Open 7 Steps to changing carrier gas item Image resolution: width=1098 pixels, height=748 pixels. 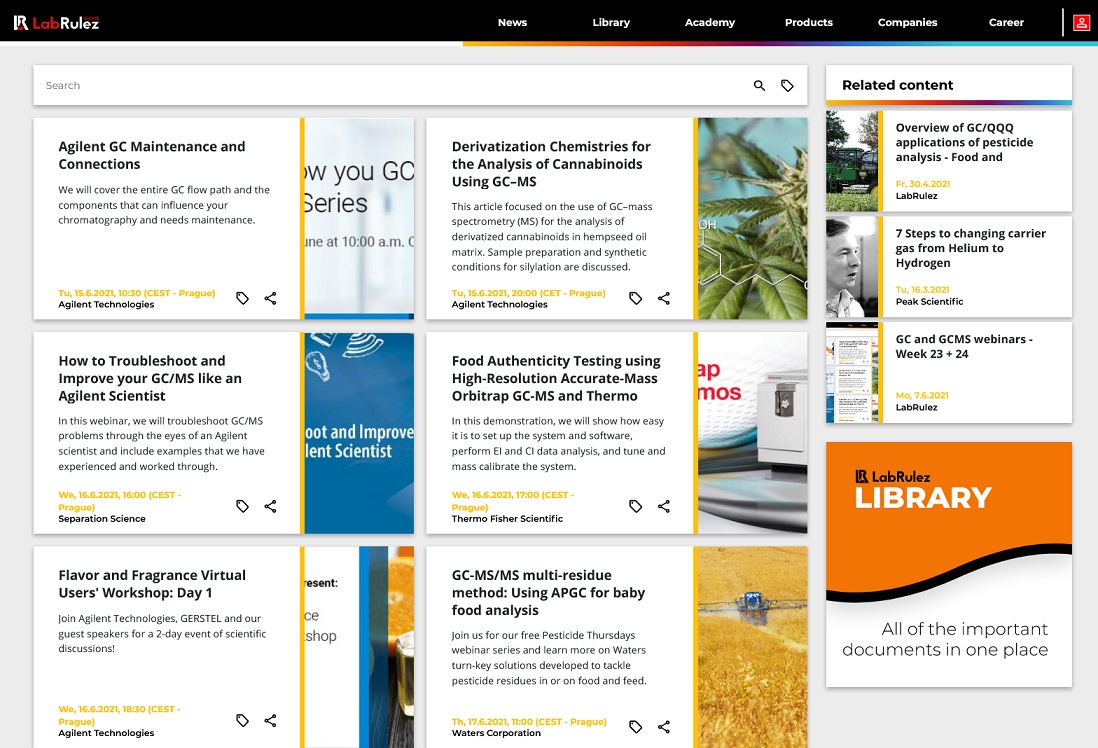[x=971, y=248]
